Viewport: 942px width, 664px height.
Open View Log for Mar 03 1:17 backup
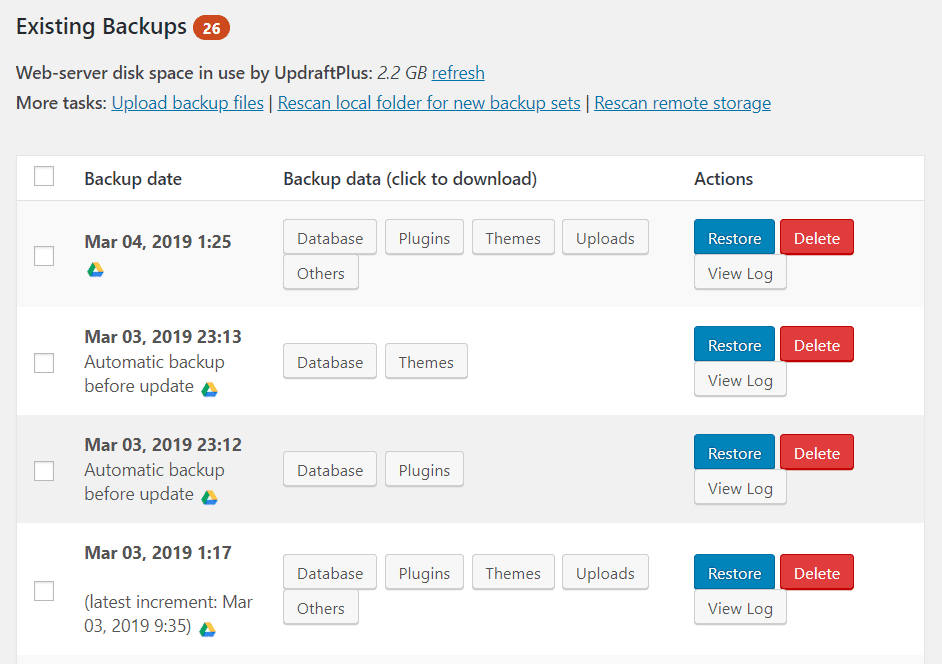tap(740, 608)
